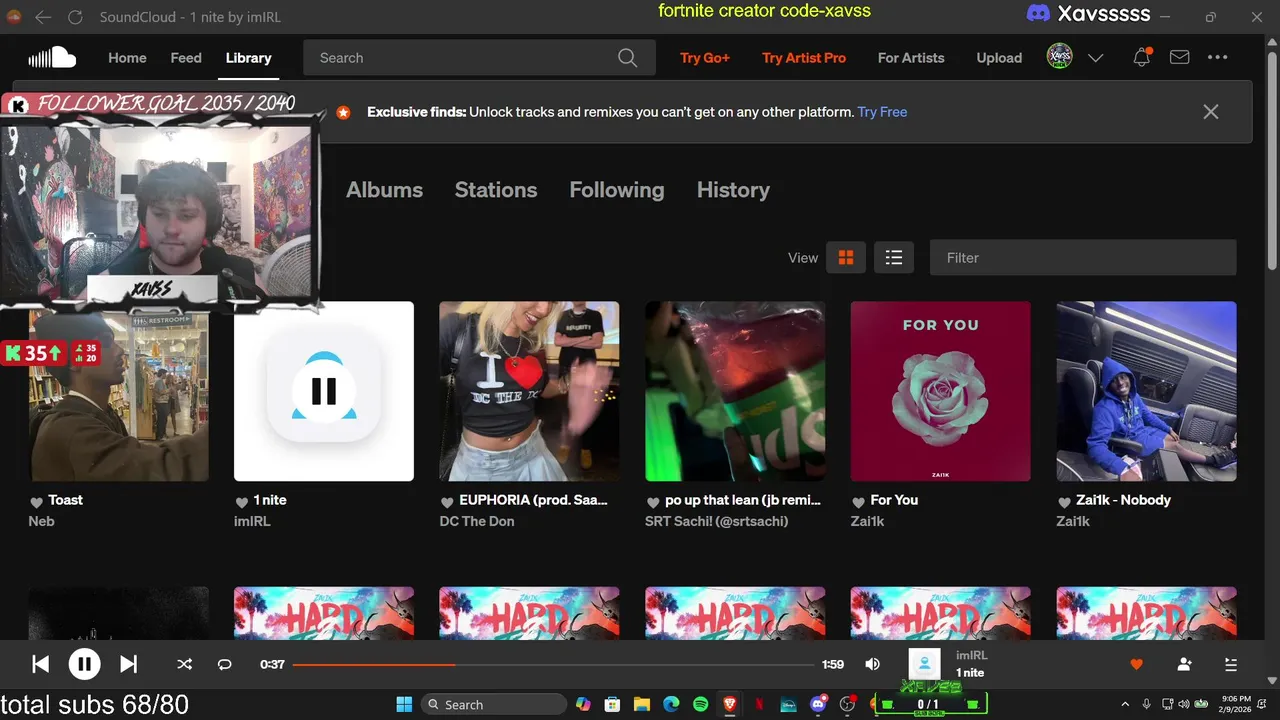
Task: Click the Windows taskbar Search box
Action: [x=494, y=704]
